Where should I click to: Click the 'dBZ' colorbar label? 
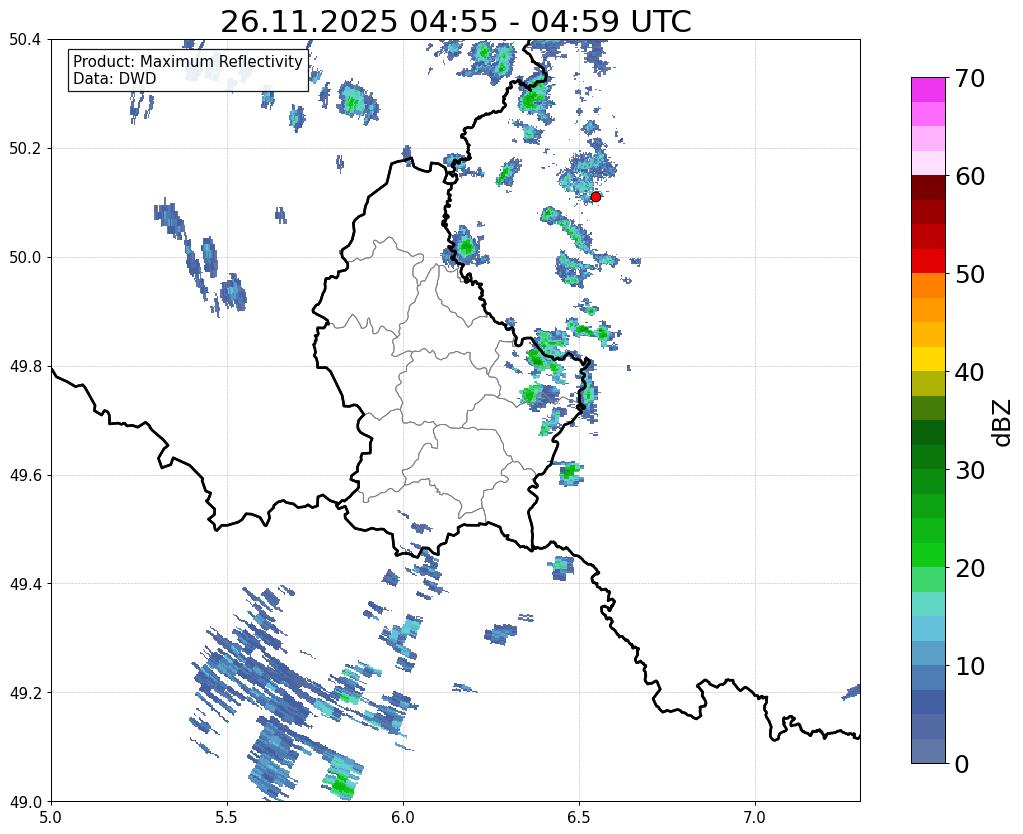pos(1003,423)
